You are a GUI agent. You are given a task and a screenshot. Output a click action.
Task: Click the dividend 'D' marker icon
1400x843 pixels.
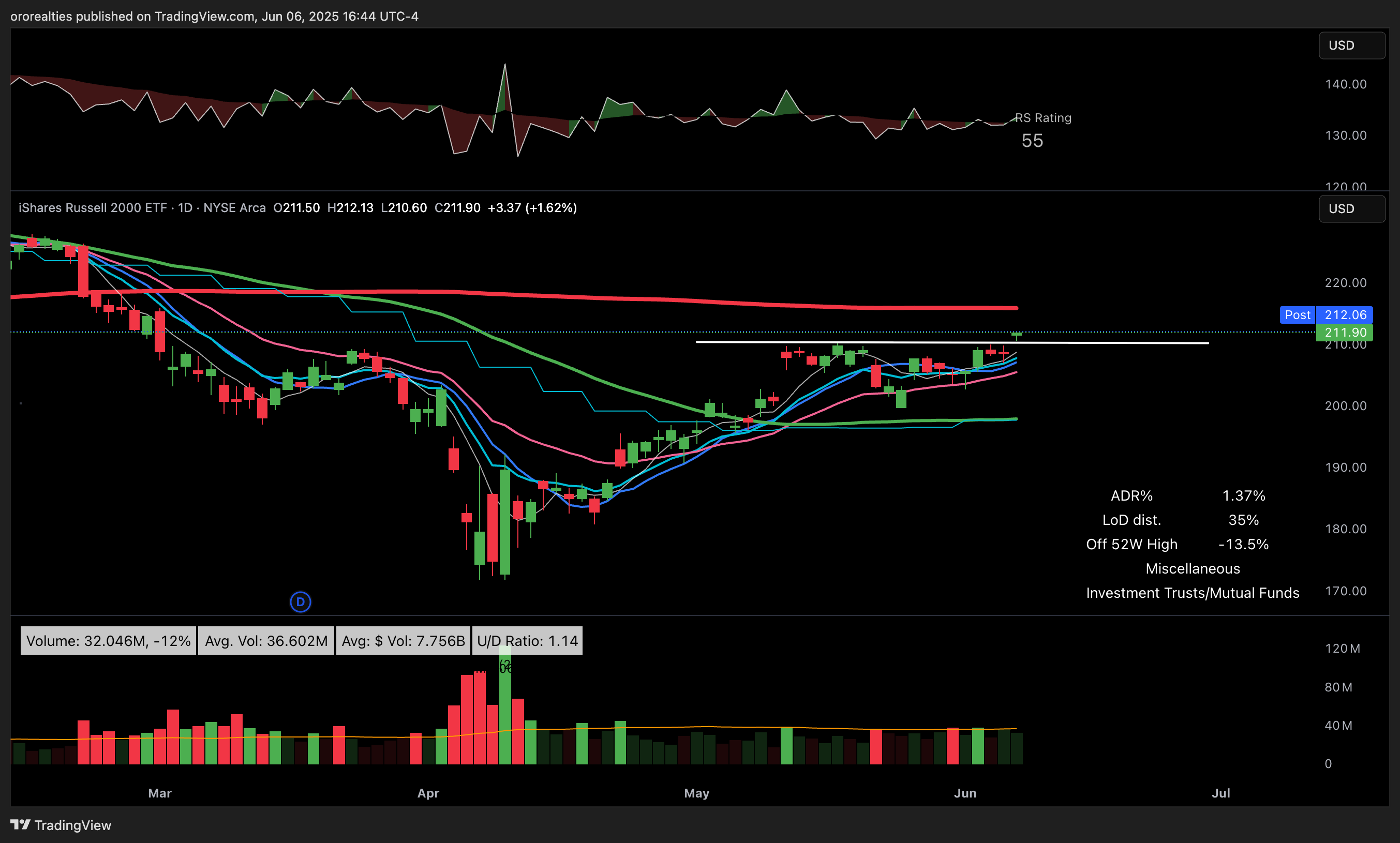(x=301, y=601)
